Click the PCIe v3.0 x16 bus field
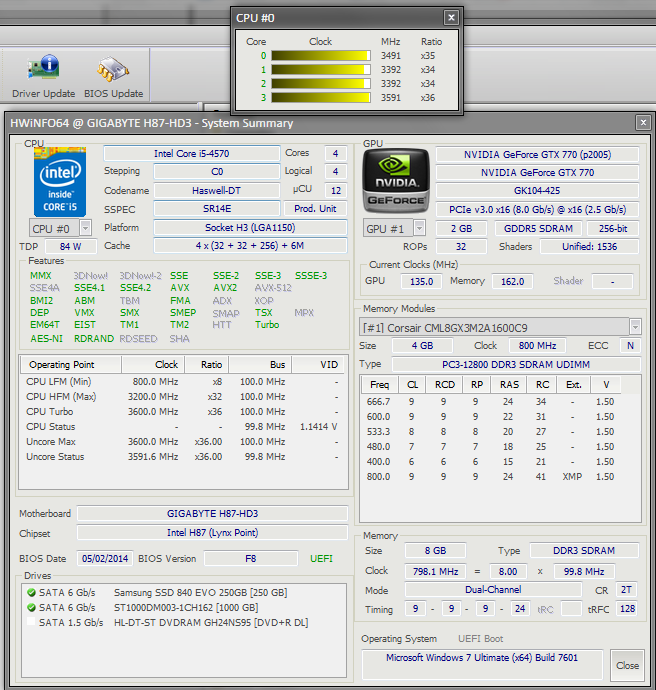Viewport: 656px width, 690px height. pos(537,209)
